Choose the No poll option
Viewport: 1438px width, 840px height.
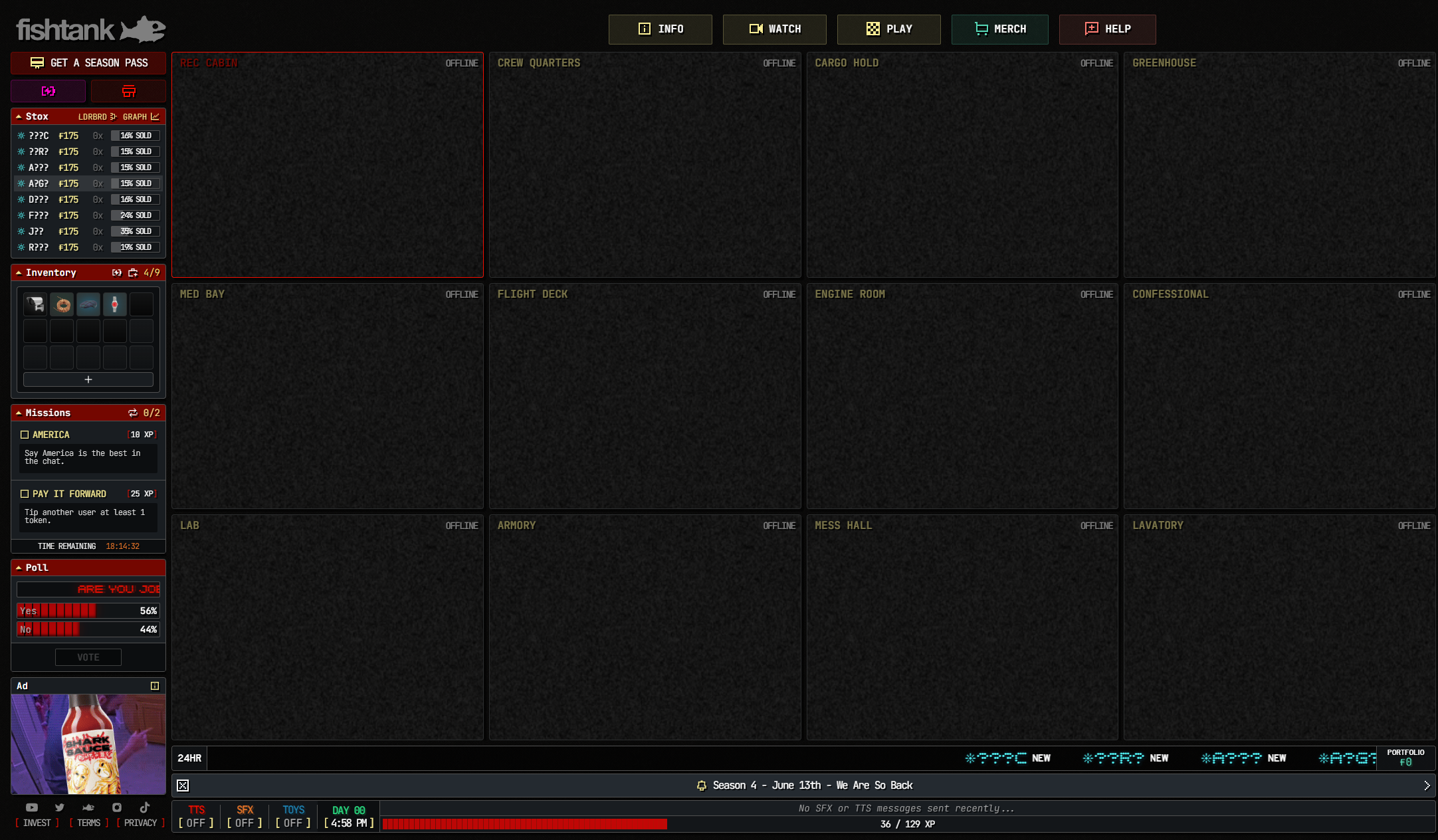tap(88, 629)
